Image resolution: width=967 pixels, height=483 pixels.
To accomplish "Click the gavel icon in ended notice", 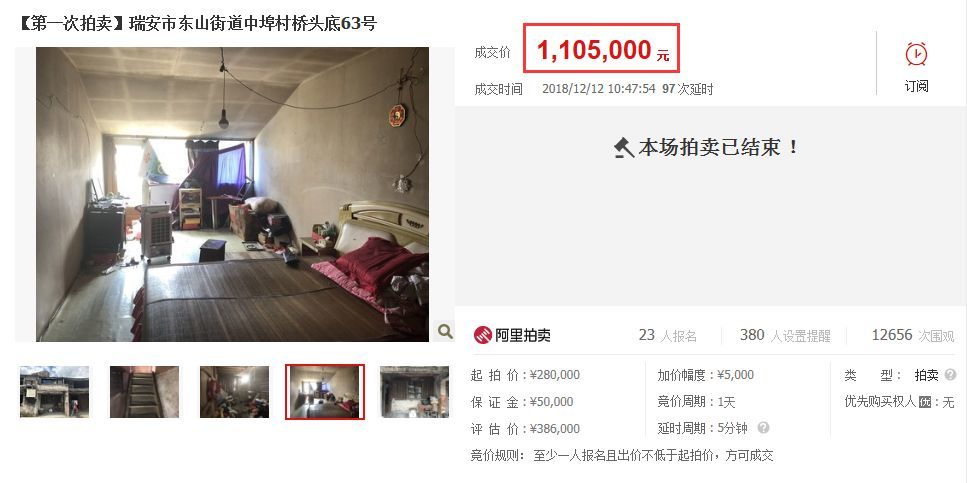I will point(624,147).
